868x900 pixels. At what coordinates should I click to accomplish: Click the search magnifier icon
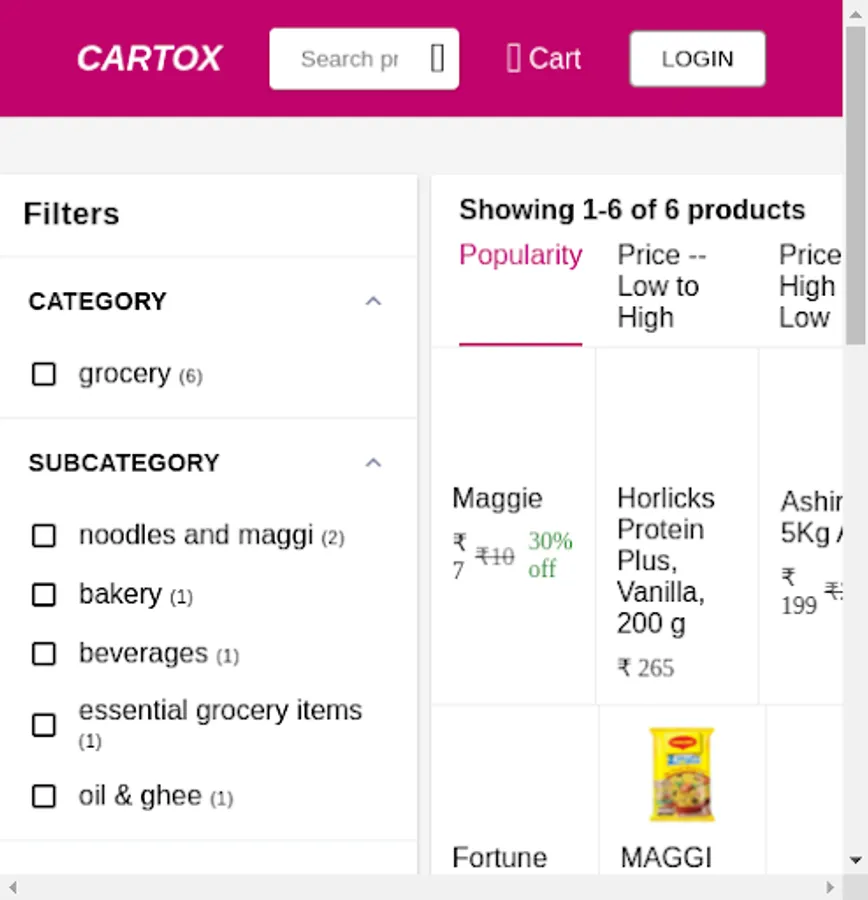point(437,59)
